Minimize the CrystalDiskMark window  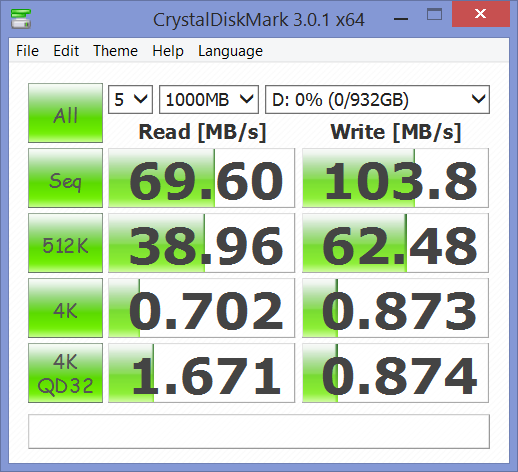401,19
